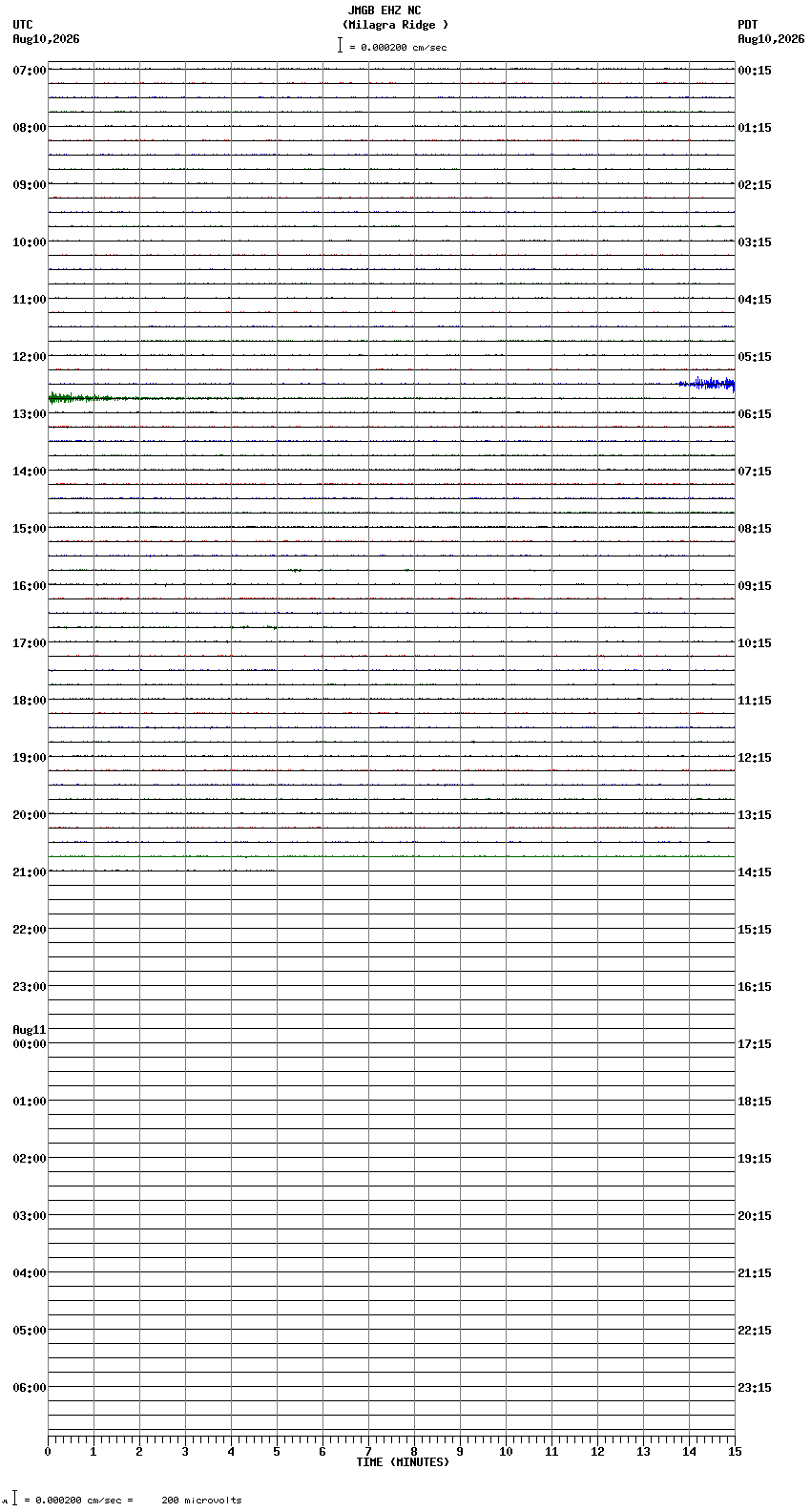
Task: Click the PDT time zone header
Action: click(x=748, y=25)
